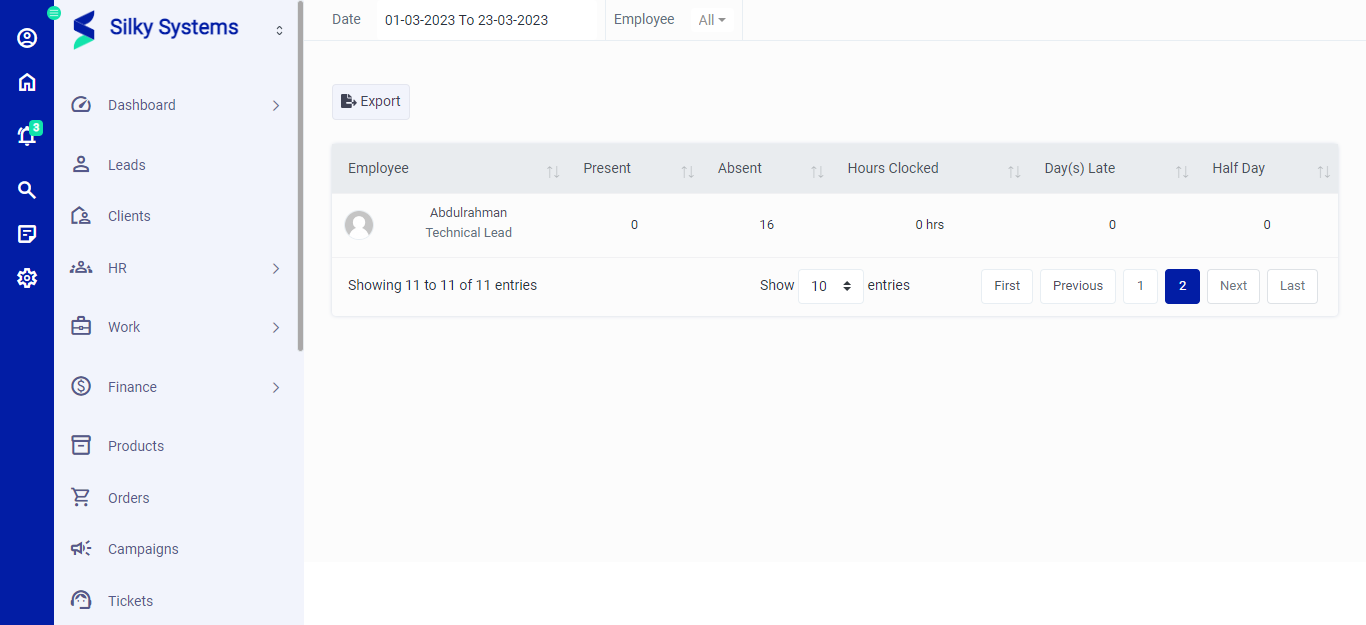
Task: Open the sticky notes icon
Action: tap(27, 234)
